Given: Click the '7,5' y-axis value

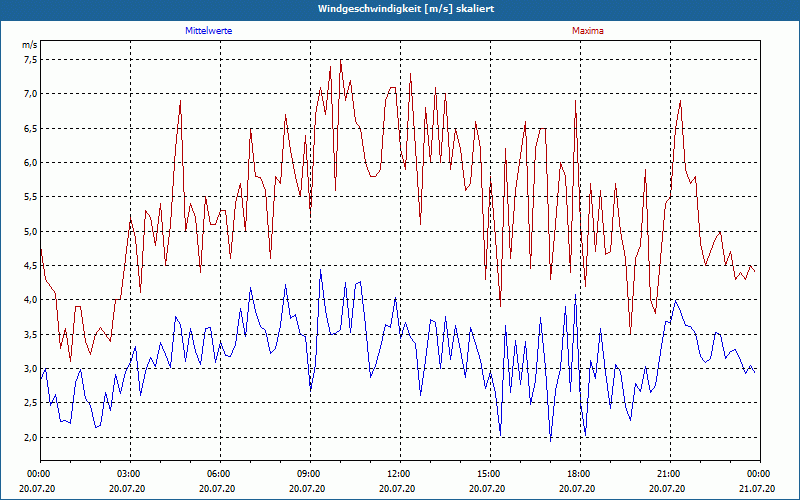Looking at the screenshot, I should coord(30,60).
